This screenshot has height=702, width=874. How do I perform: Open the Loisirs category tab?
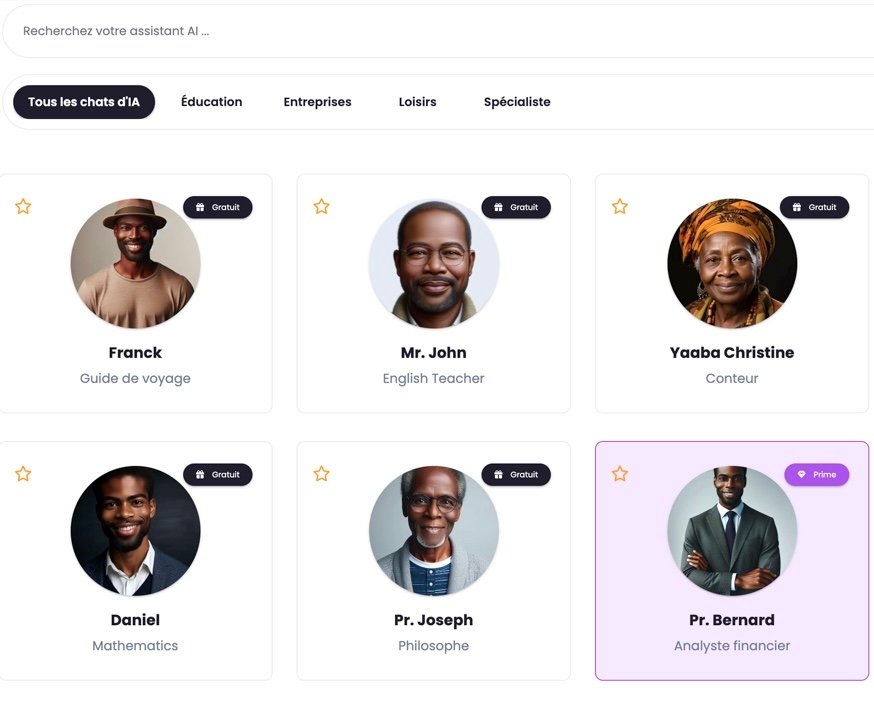pos(417,102)
